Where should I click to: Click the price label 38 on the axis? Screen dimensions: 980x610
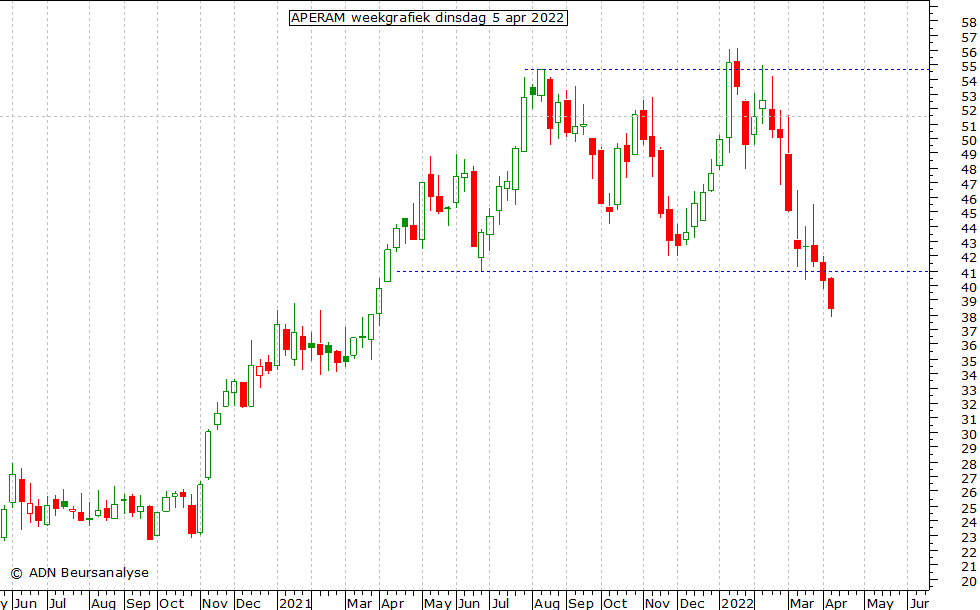[x=969, y=318]
